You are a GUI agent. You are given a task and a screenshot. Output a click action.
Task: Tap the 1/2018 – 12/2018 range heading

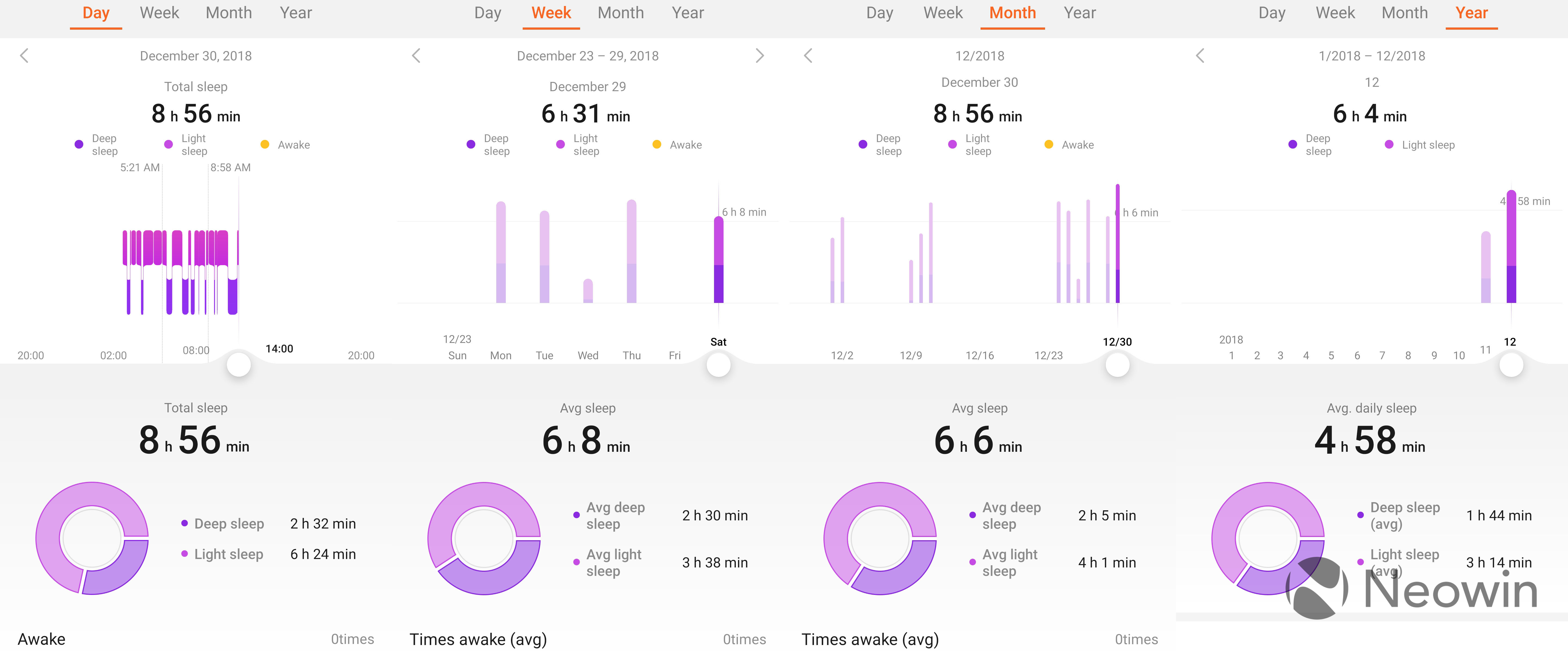[x=1372, y=56]
